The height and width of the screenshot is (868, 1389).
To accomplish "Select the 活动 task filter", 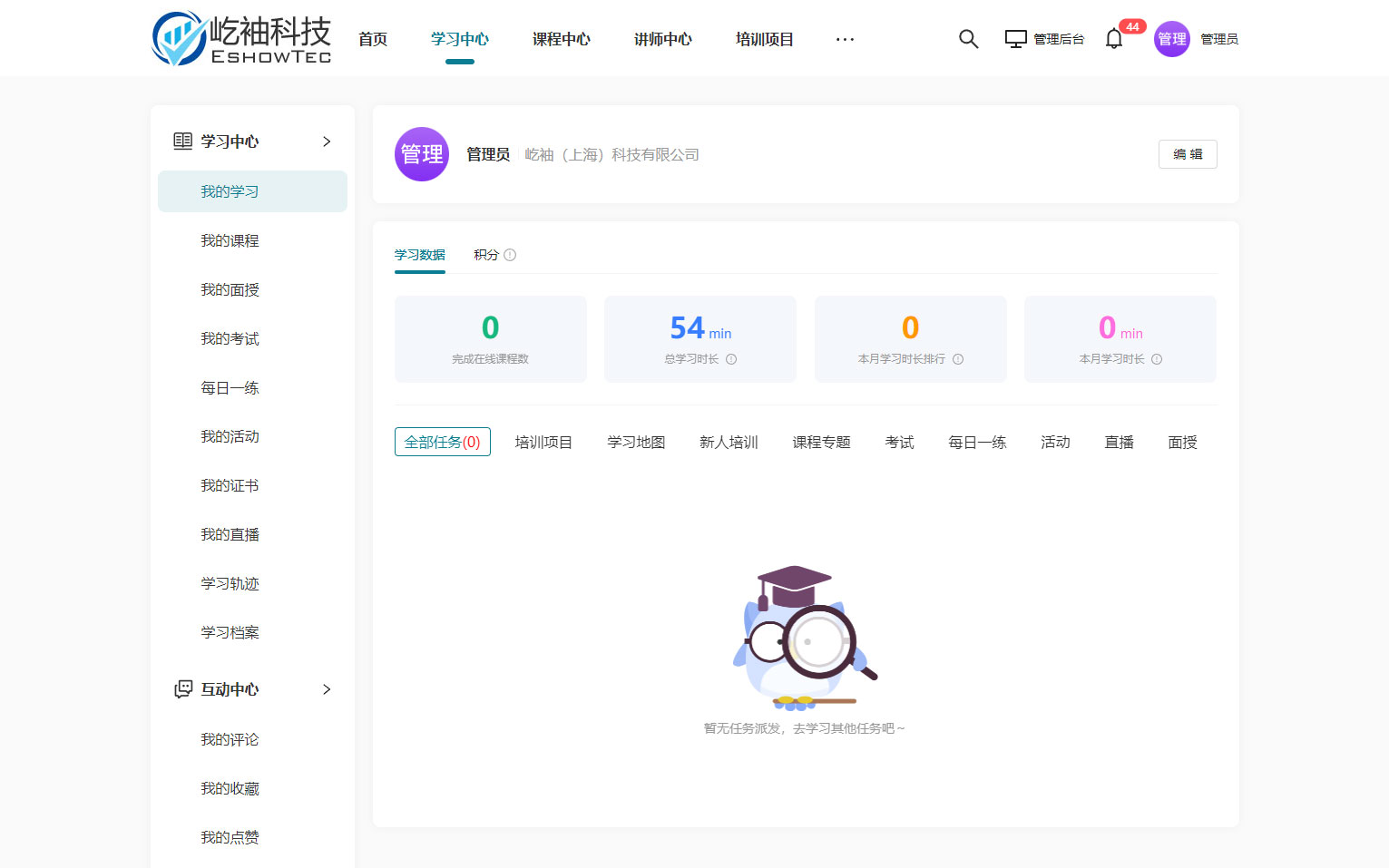I will [x=1055, y=442].
